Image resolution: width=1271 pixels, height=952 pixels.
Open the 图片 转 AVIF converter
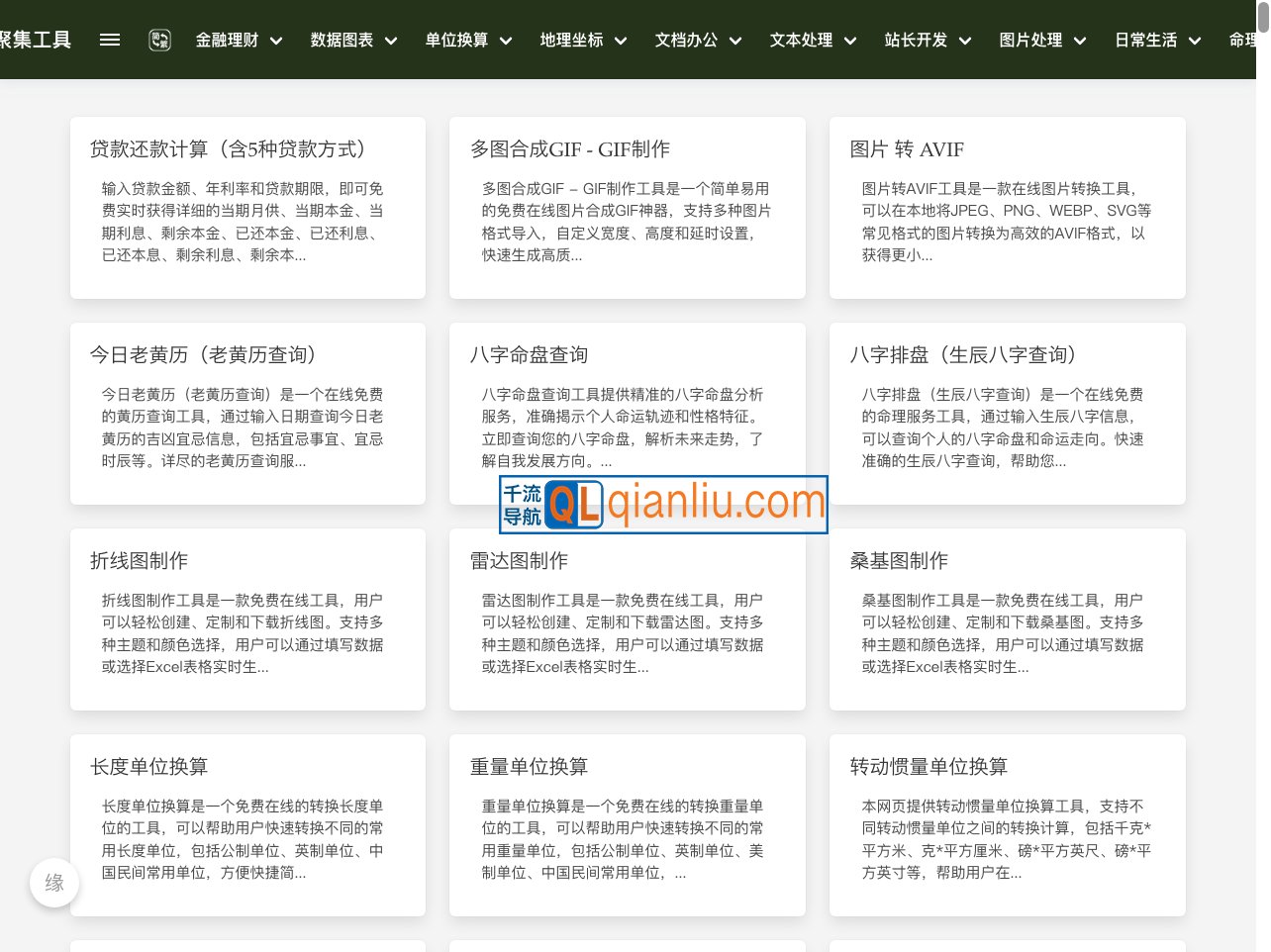coord(1007,207)
